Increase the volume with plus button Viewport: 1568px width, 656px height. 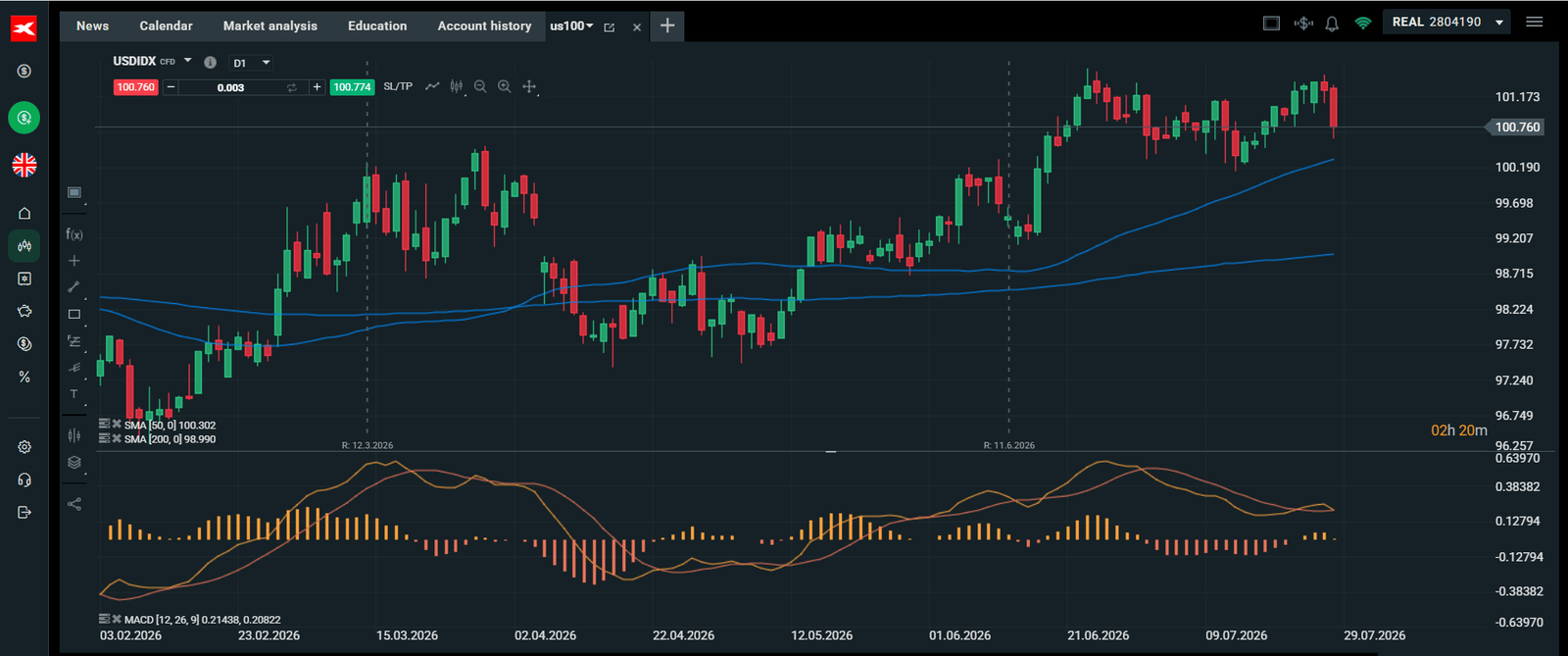(317, 87)
